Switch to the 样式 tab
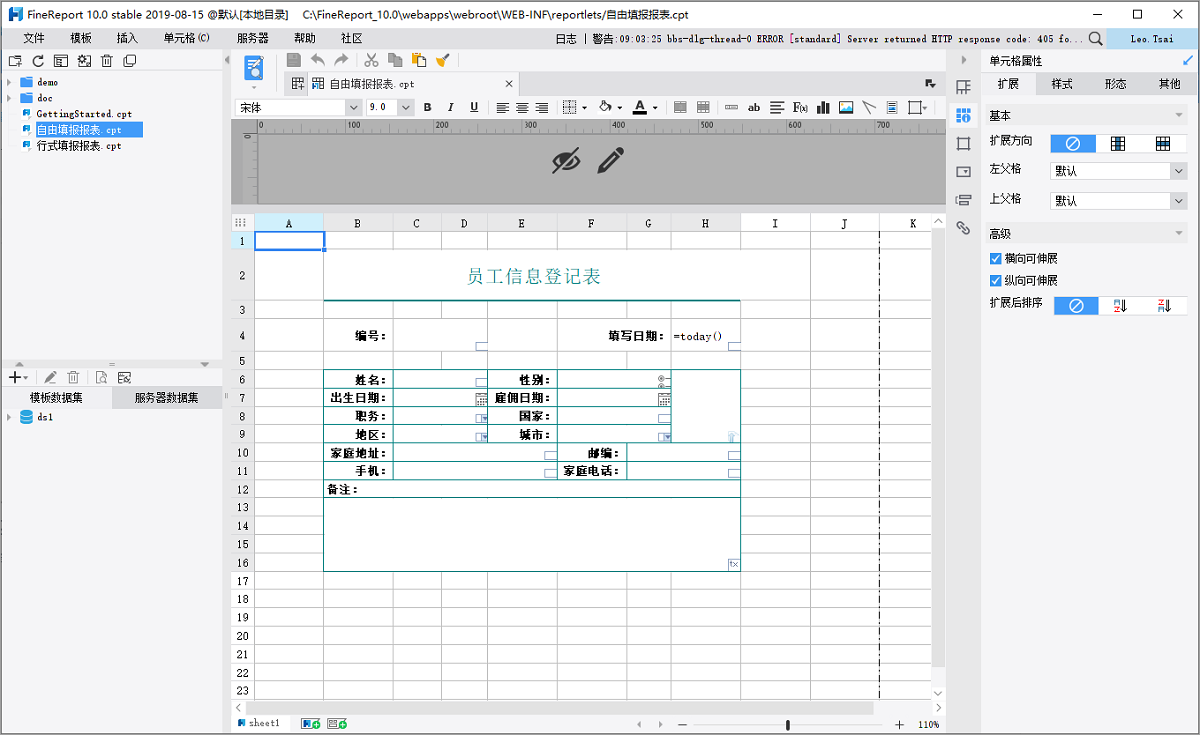 coord(1062,84)
